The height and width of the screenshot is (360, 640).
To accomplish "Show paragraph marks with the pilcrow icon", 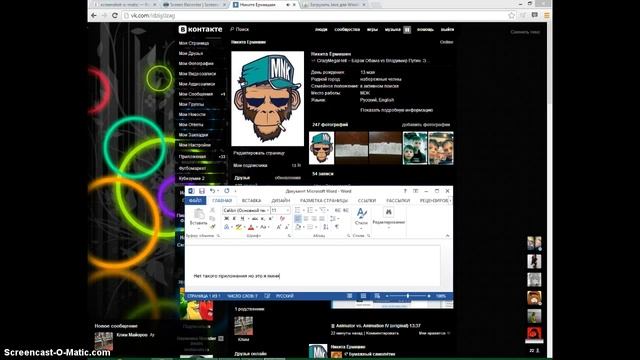I will [x=337, y=227].
